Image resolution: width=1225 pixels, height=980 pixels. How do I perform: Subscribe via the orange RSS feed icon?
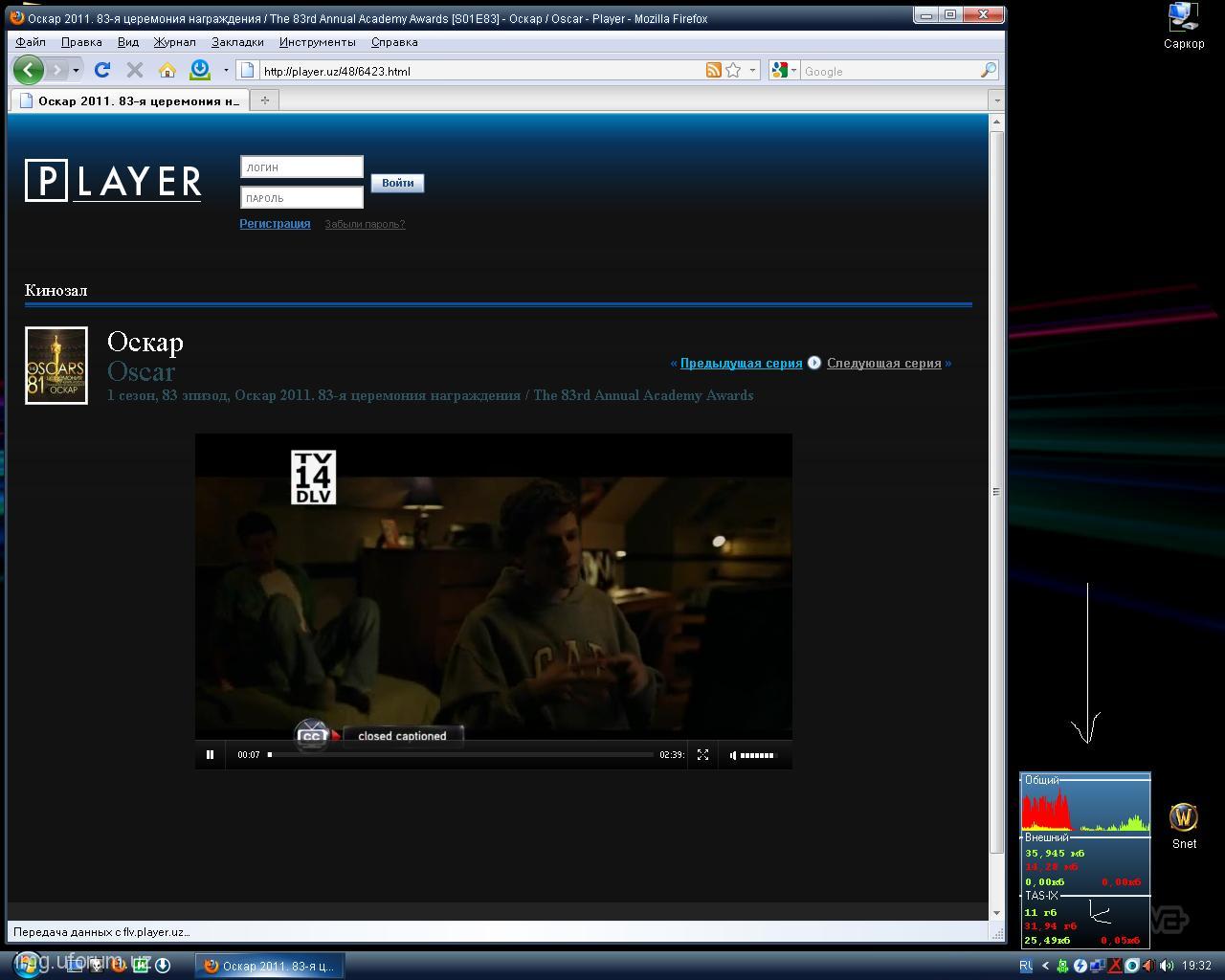click(x=713, y=70)
